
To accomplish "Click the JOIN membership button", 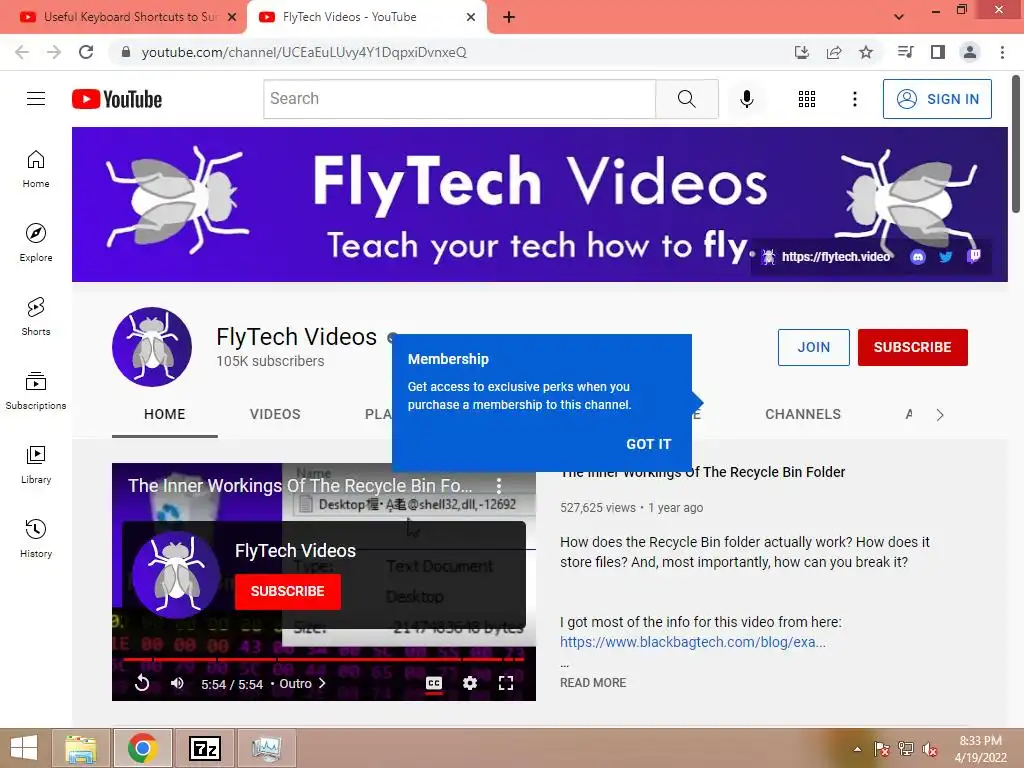I will (813, 347).
